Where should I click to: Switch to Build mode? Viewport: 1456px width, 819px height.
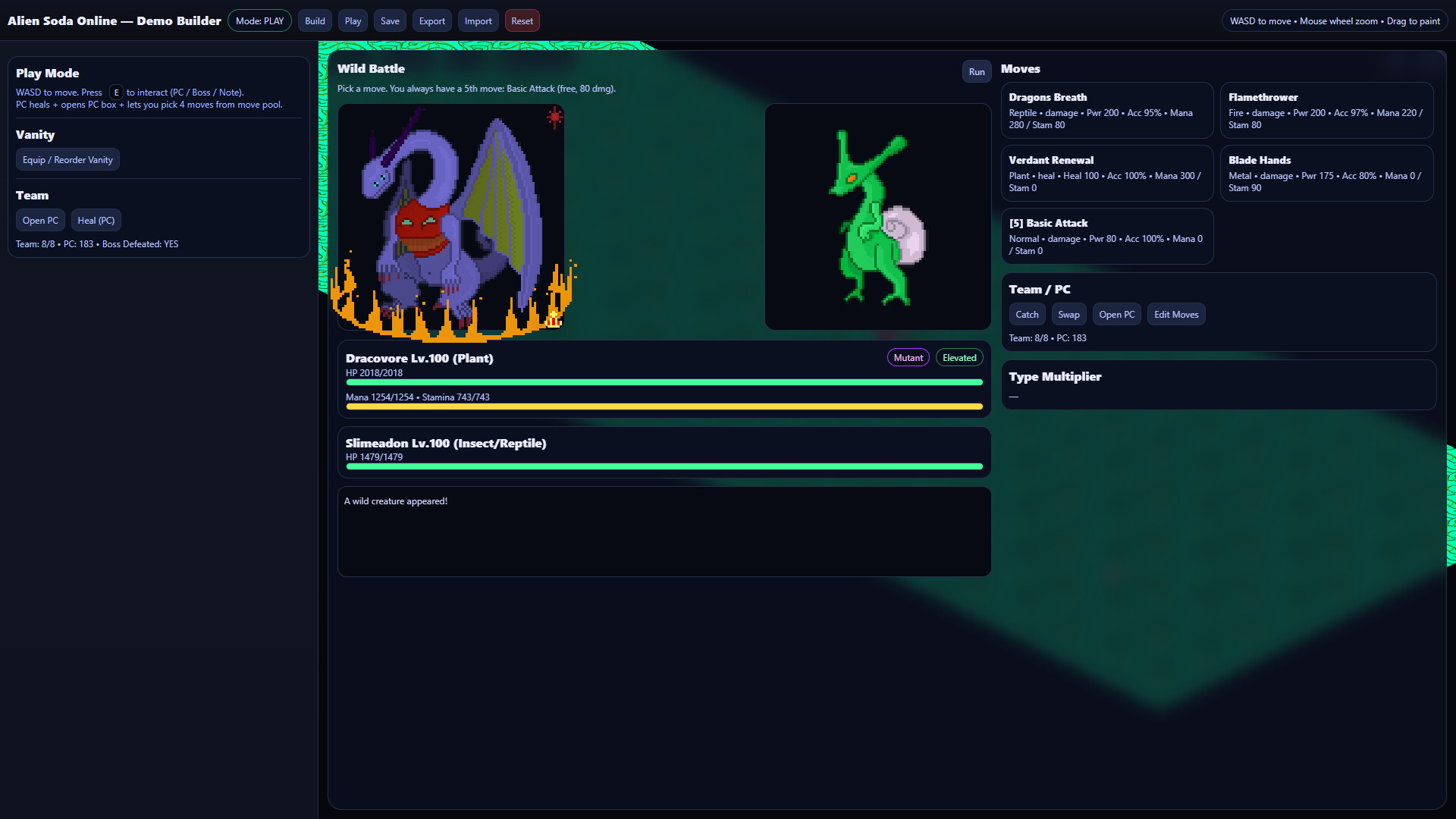[x=315, y=20]
